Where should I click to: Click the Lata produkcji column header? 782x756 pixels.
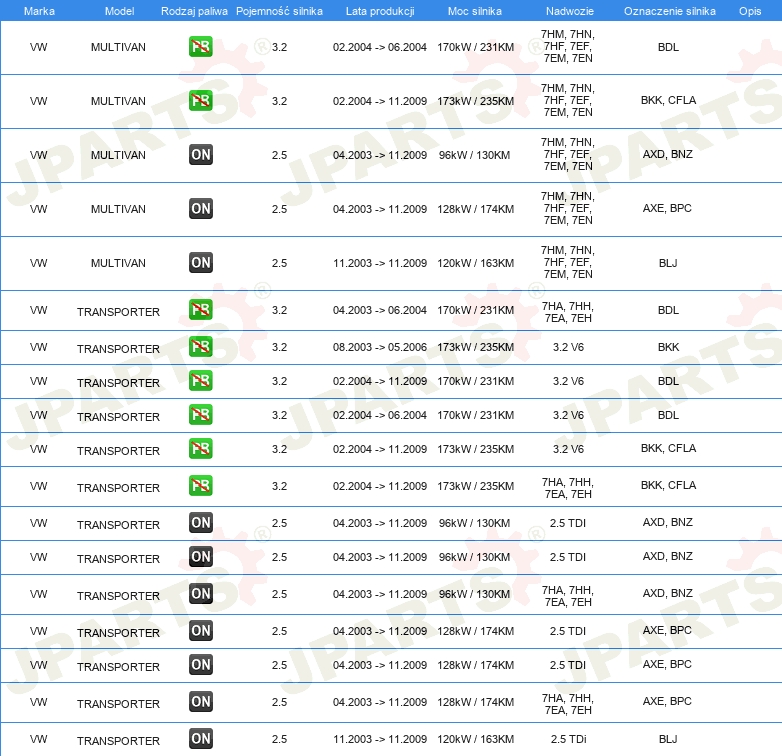pos(379,10)
